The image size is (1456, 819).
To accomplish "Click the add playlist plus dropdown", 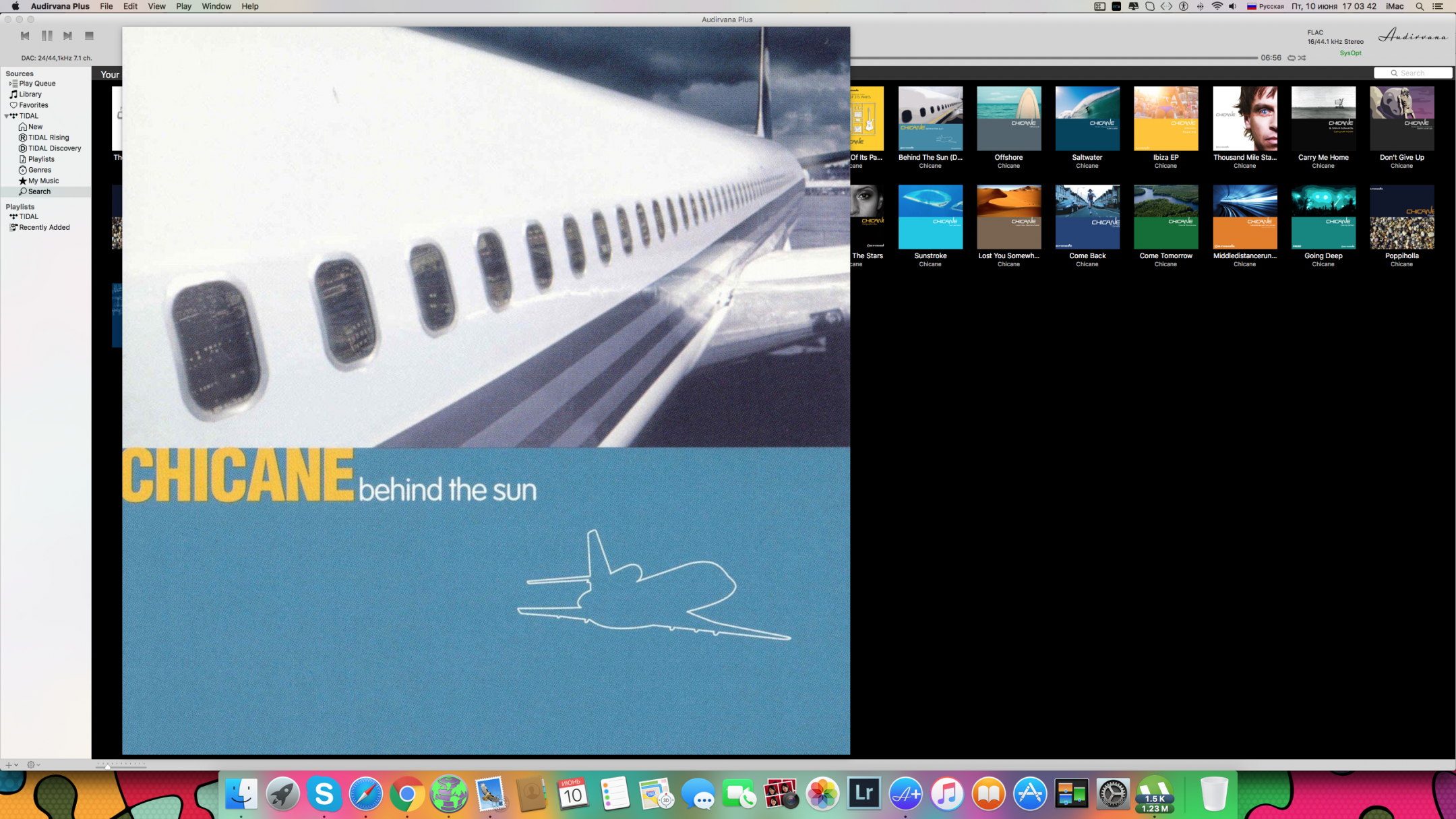I will point(11,765).
